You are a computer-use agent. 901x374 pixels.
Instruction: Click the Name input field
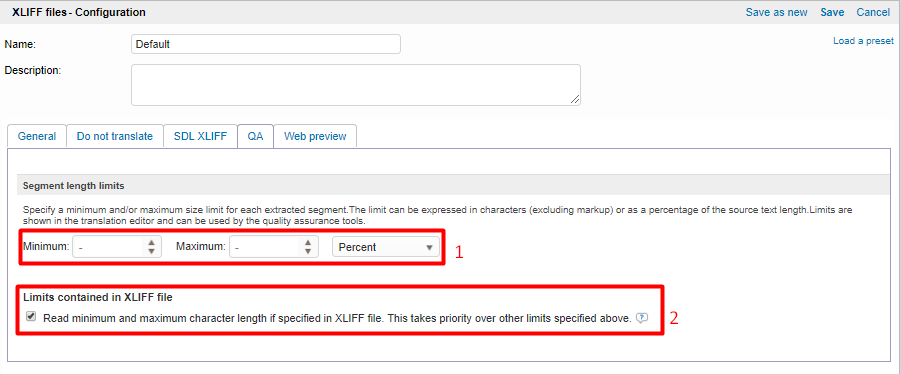click(x=266, y=44)
